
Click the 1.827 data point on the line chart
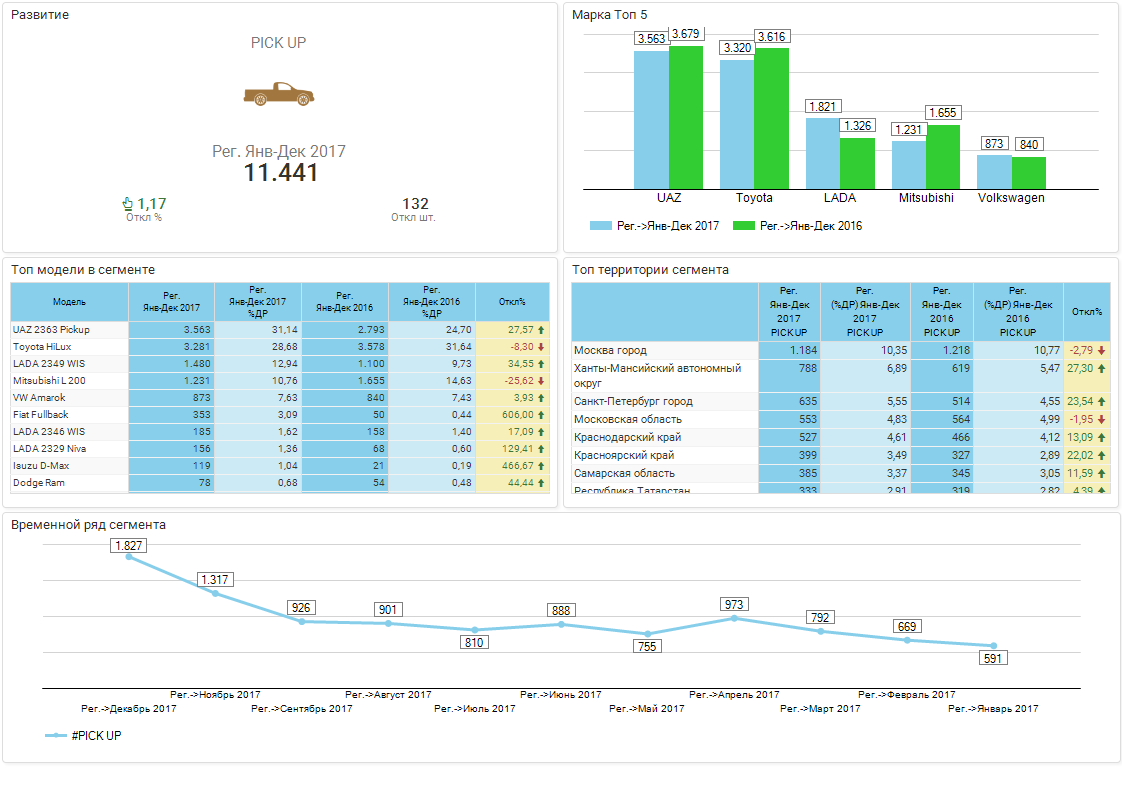pos(129,556)
